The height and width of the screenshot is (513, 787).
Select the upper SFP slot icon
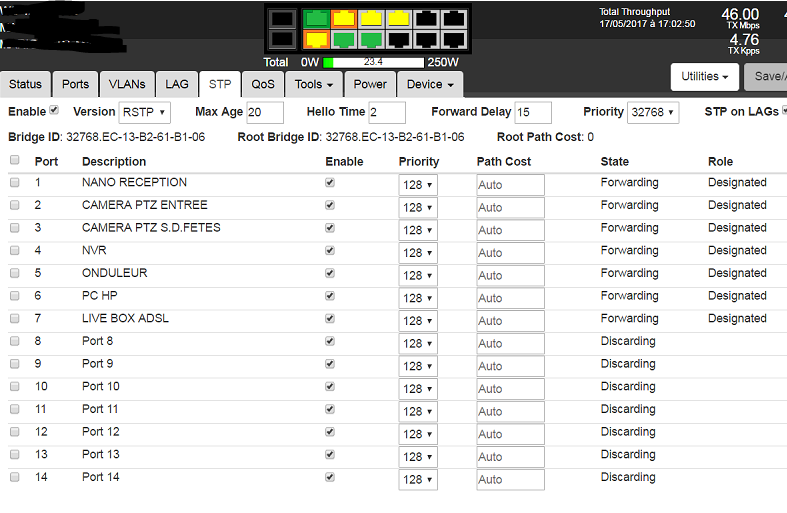click(x=281, y=18)
